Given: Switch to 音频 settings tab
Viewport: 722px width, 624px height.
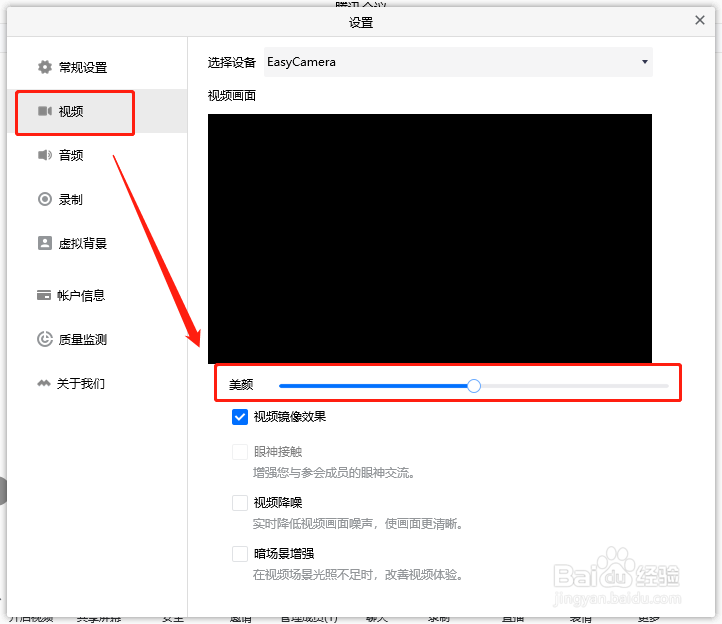Looking at the screenshot, I should (97, 155).
